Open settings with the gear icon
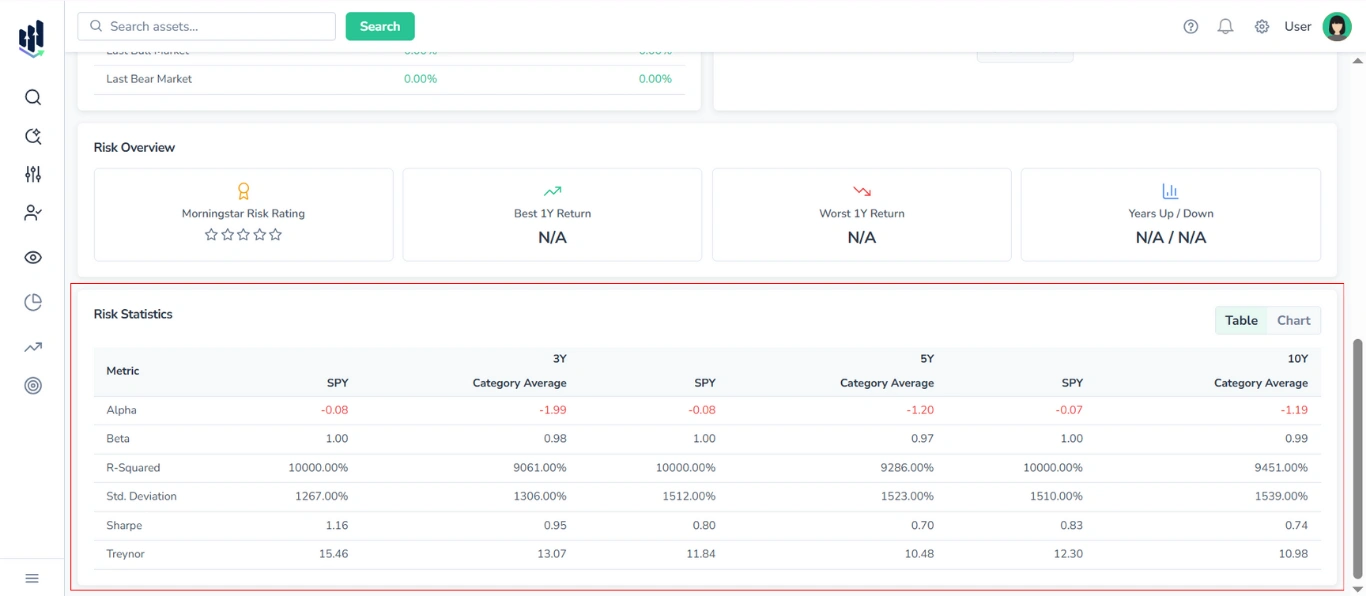 1261,26
